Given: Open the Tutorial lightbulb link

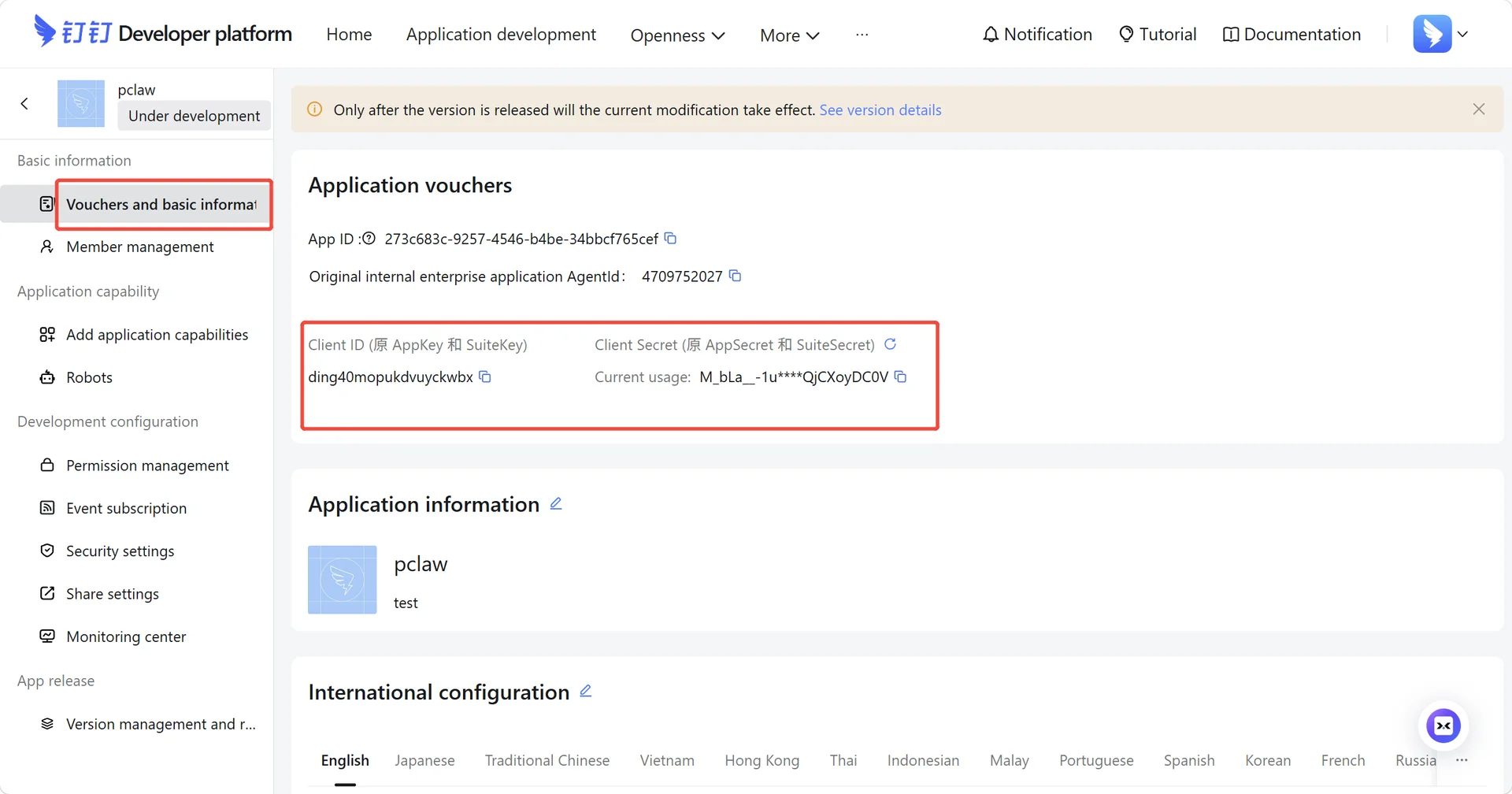Looking at the screenshot, I should point(1158,35).
